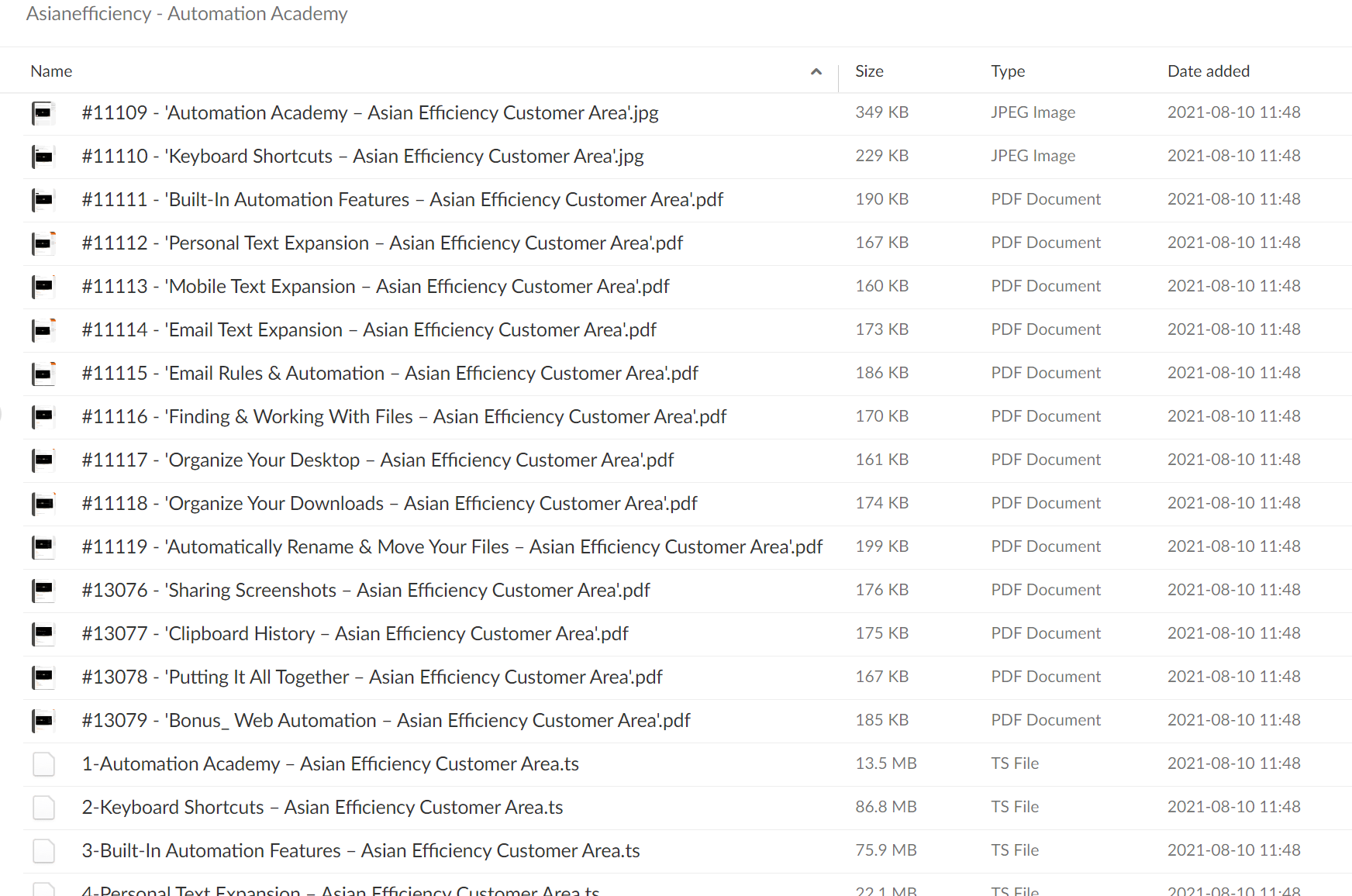Click the file icon of #11117 Organize Your Desktop
The image size is (1352, 896).
pos(44,460)
